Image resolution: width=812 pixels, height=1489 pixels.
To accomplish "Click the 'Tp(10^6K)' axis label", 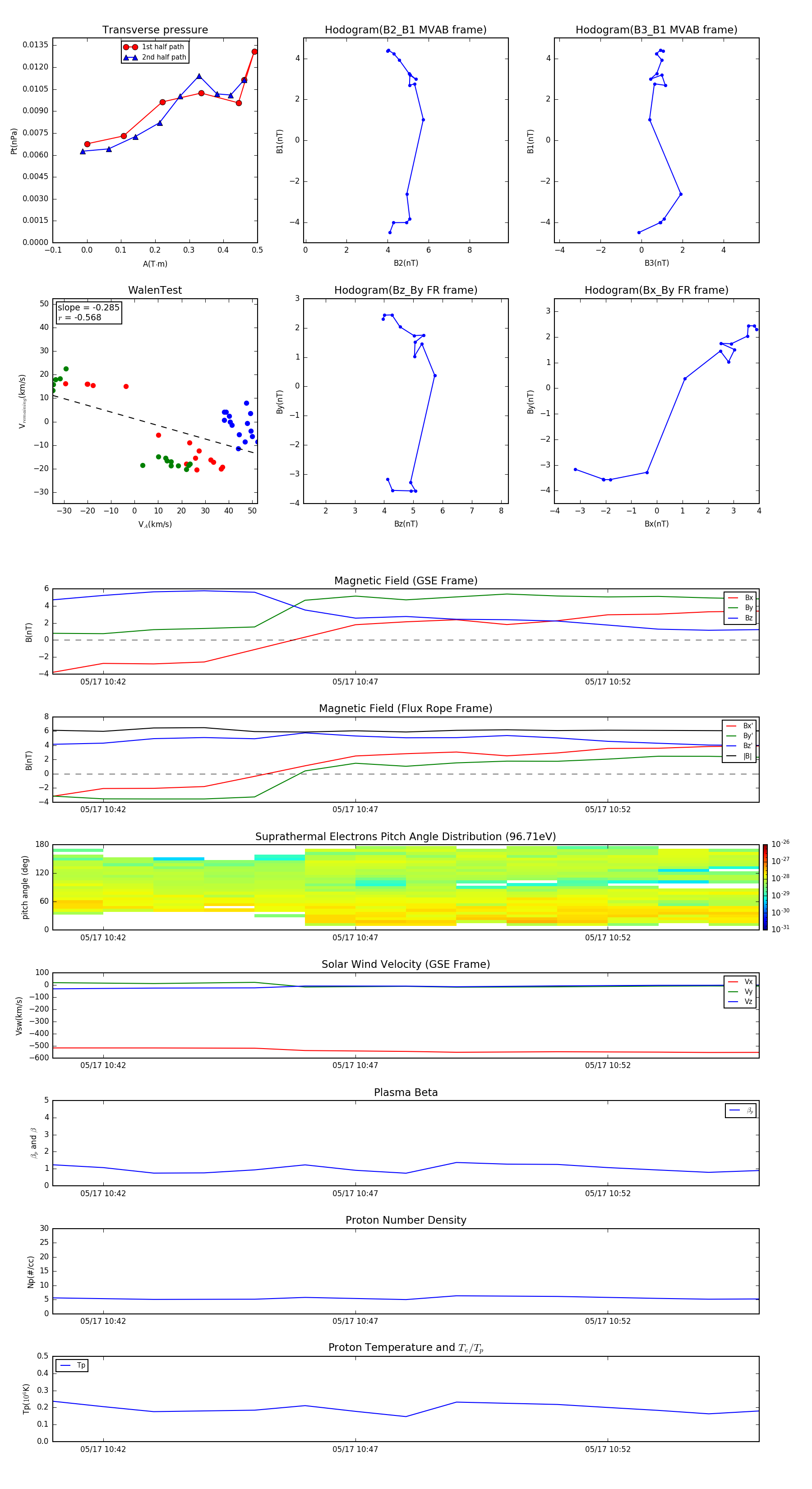I will pyautogui.click(x=27, y=1399).
